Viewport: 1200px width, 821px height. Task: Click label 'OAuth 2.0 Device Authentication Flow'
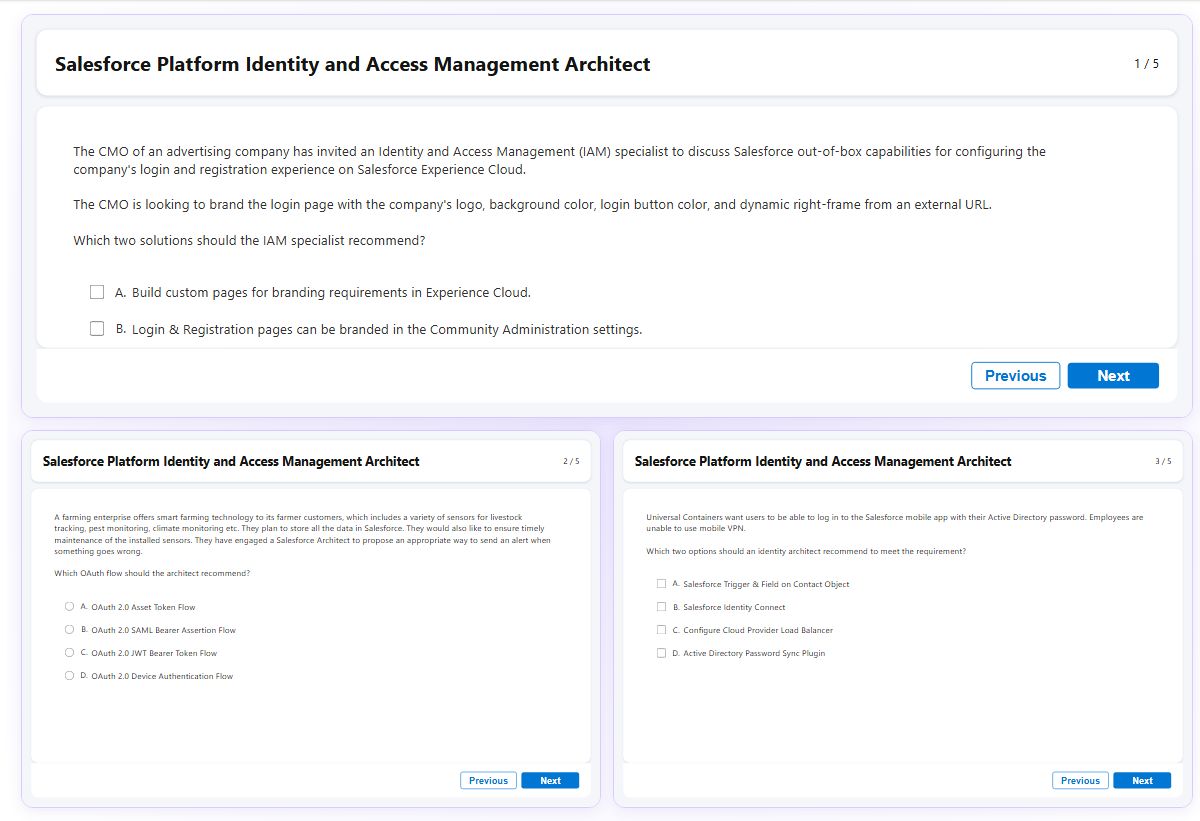coord(162,676)
